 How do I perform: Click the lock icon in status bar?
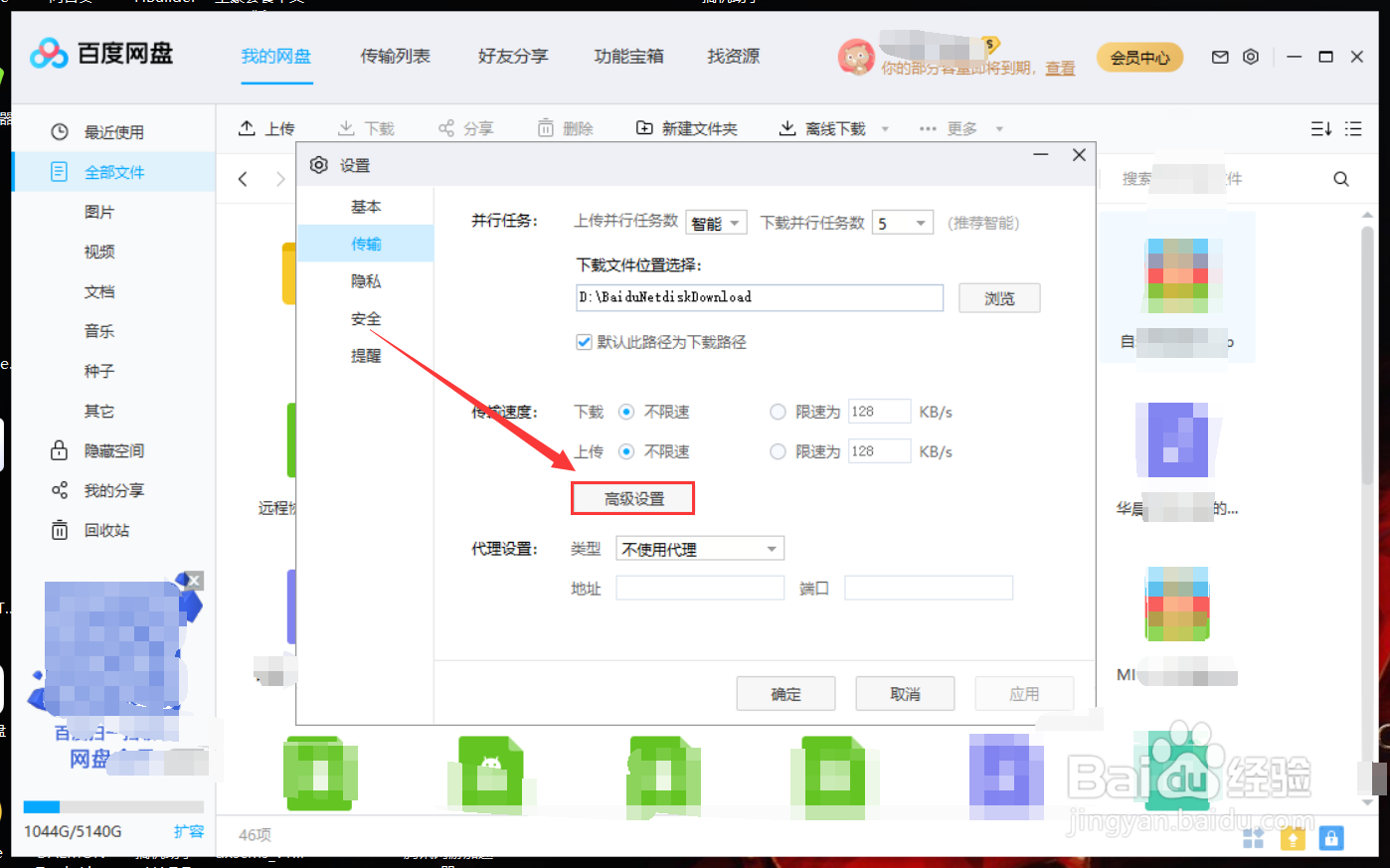coord(1331,838)
